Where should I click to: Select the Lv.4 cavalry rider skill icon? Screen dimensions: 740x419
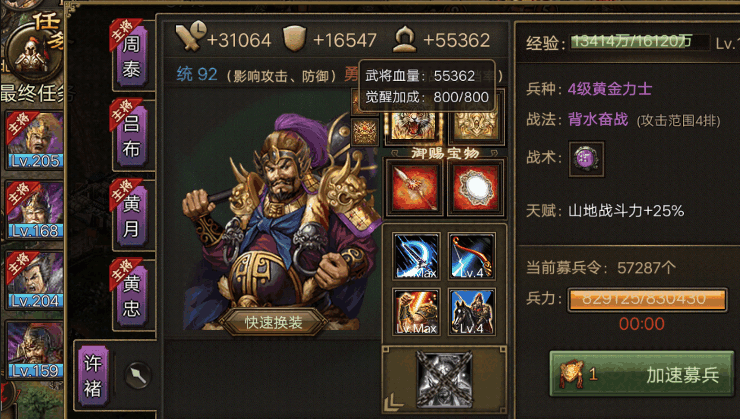471,311
